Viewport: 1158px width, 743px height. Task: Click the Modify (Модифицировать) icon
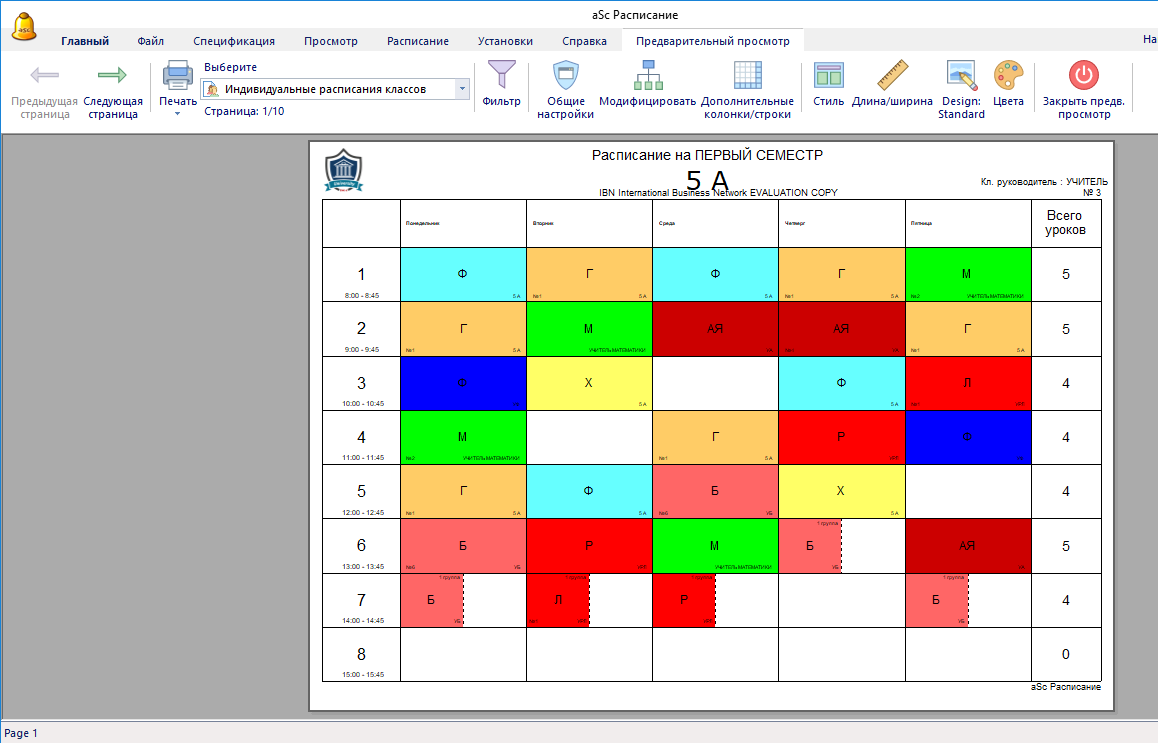coord(647,76)
